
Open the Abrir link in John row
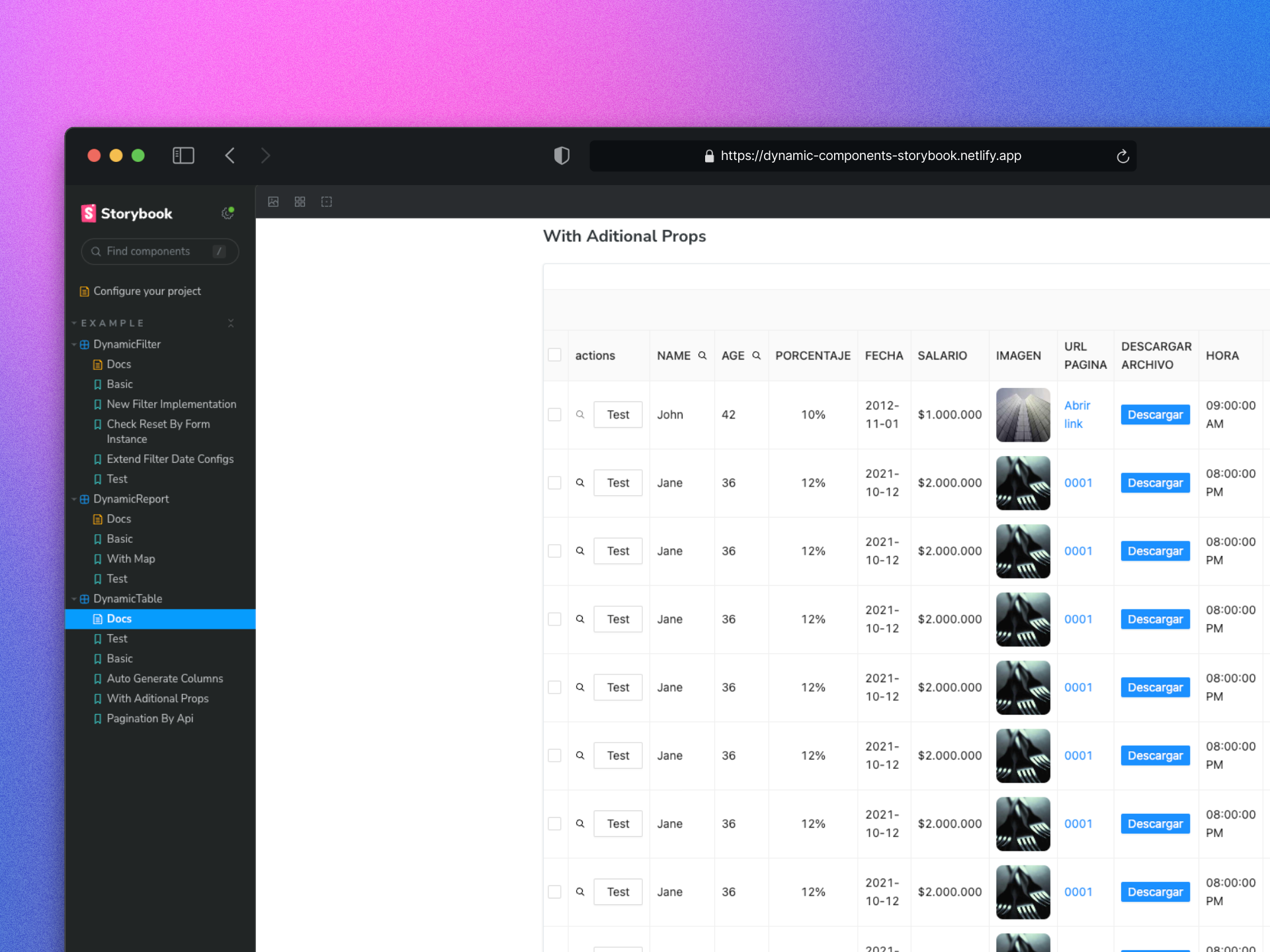1077,415
